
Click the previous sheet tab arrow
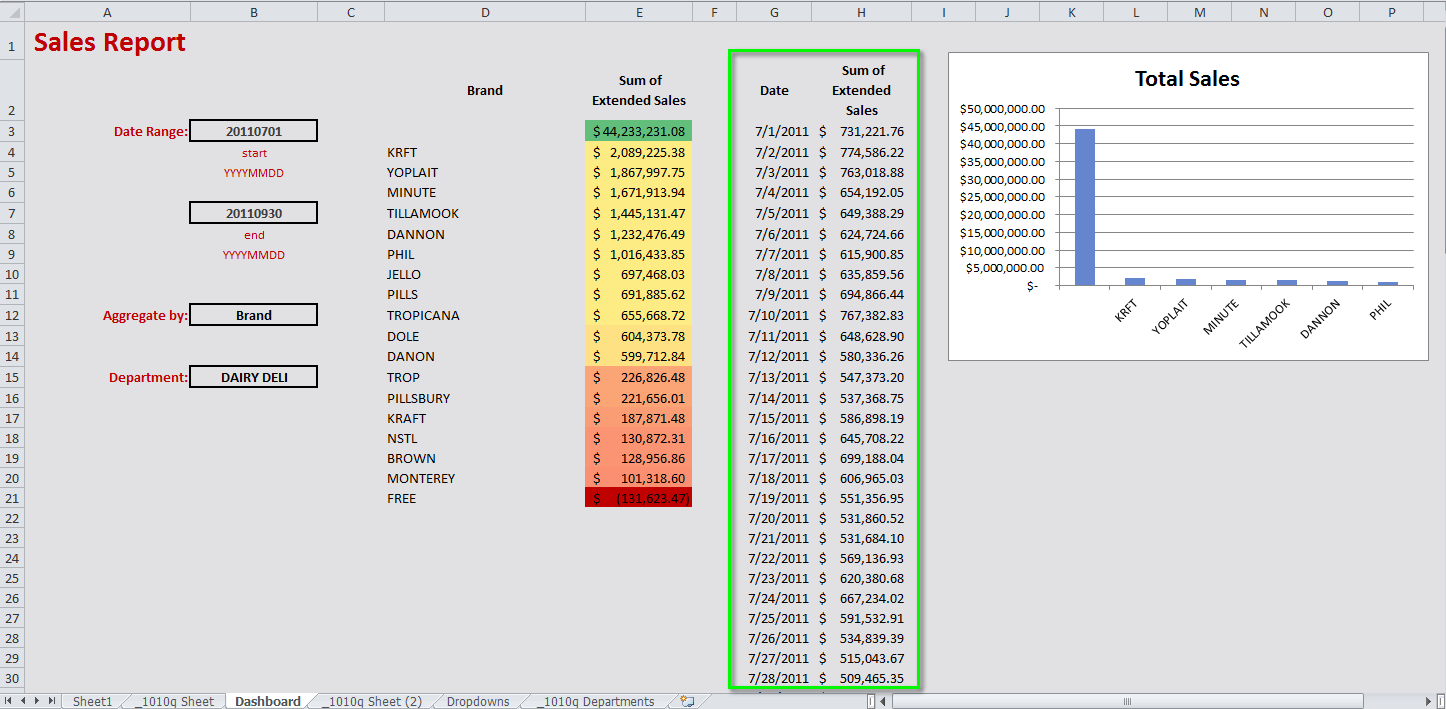coord(23,701)
